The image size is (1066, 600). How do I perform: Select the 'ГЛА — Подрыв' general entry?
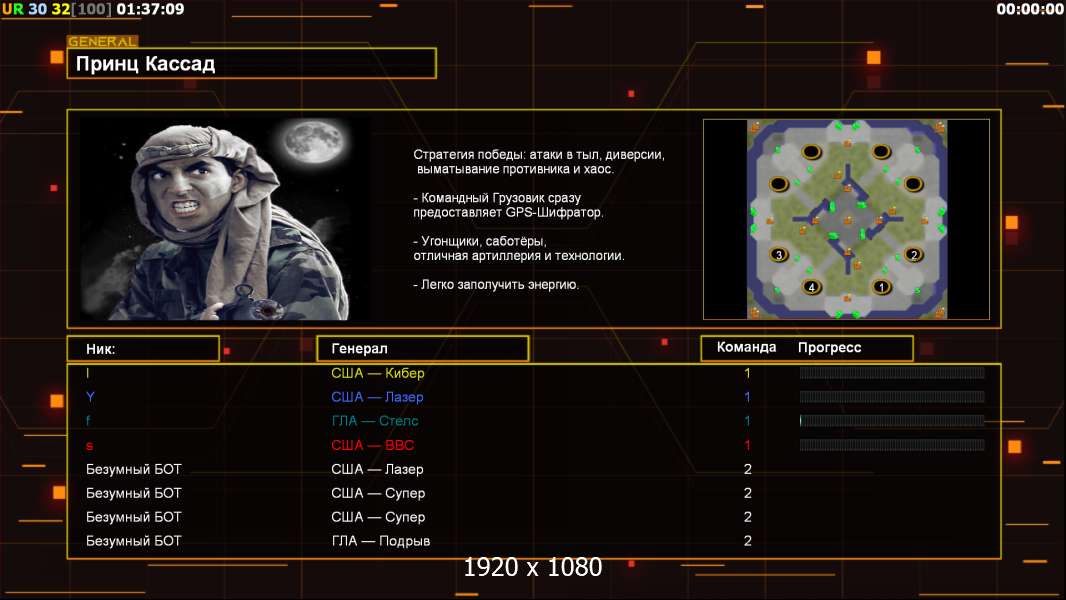pos(381,541)
